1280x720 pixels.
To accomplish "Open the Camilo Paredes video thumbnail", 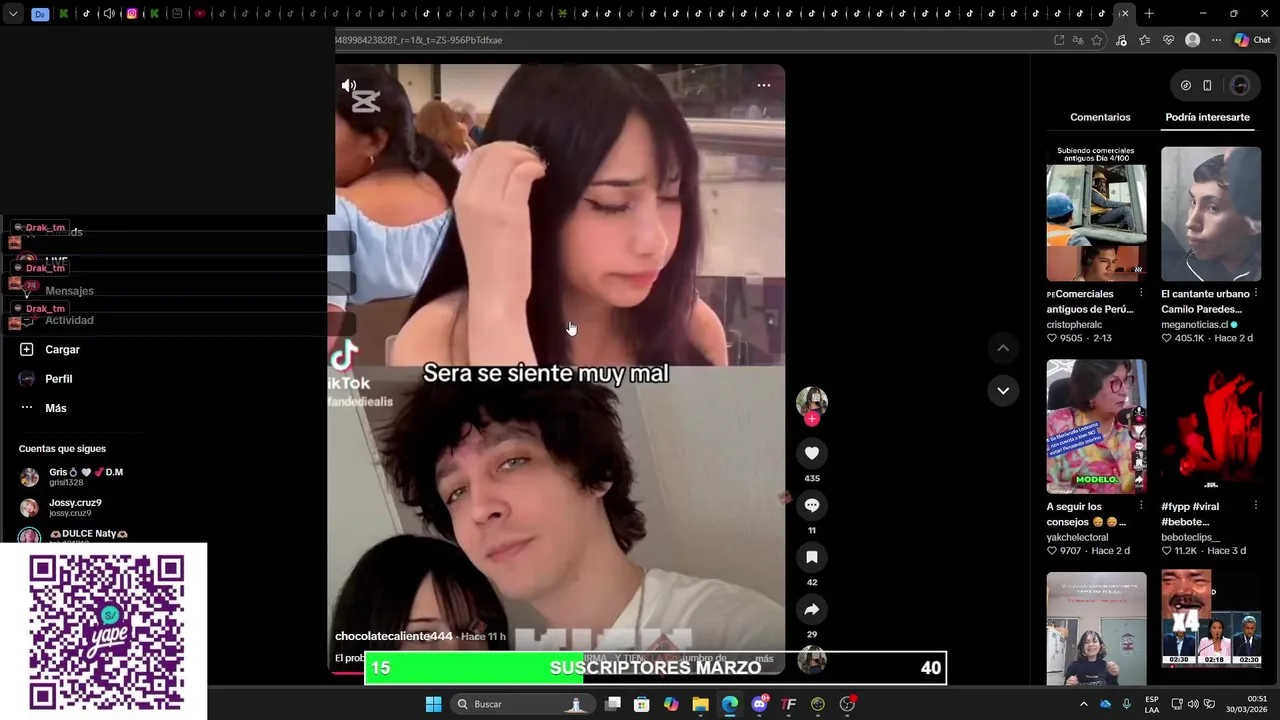I will pyautogui.click(x=1211, y=214).
